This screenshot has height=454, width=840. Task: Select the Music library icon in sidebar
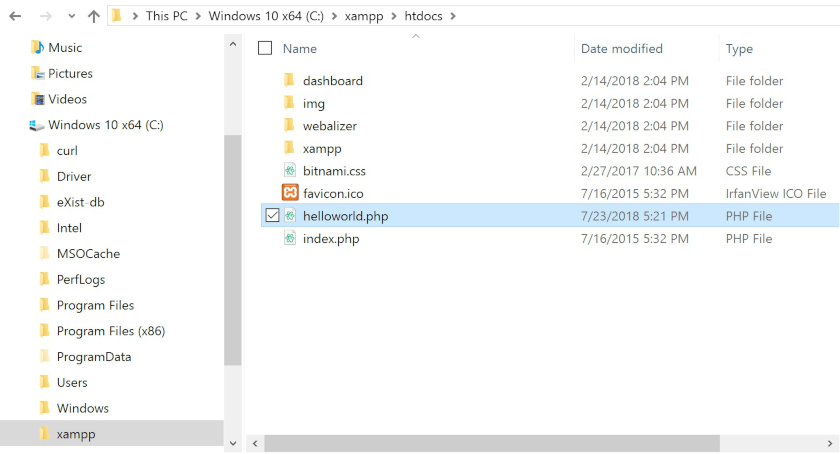[x=37, y=48]
